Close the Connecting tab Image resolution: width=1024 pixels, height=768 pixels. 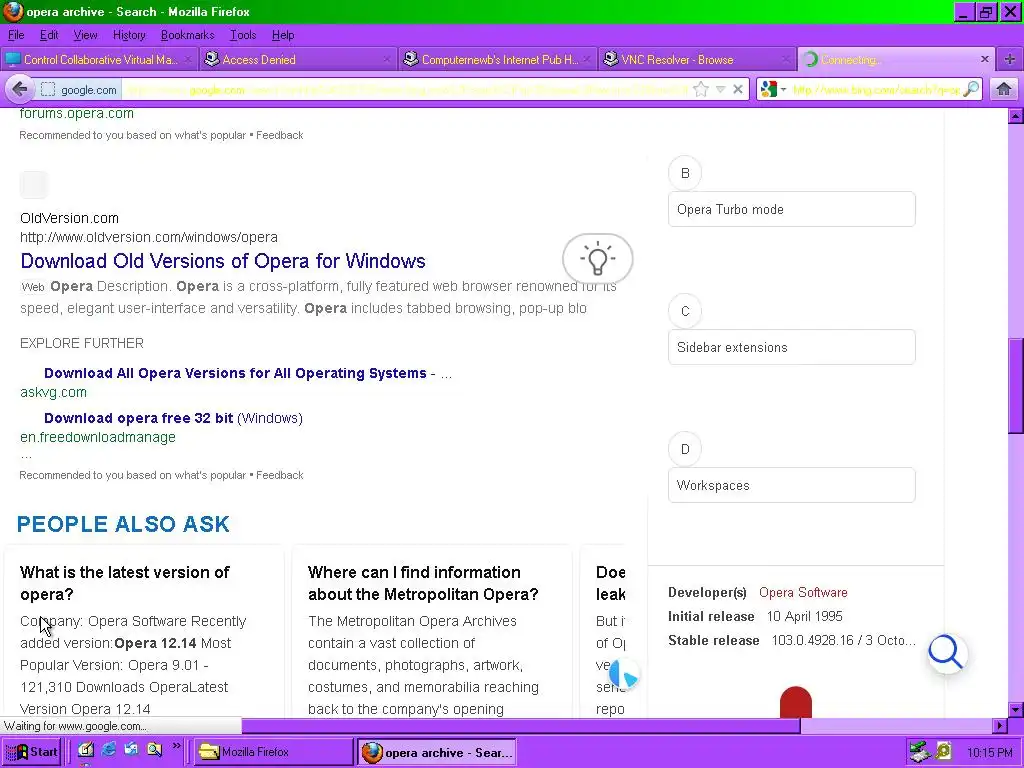(x=985, y=59)
